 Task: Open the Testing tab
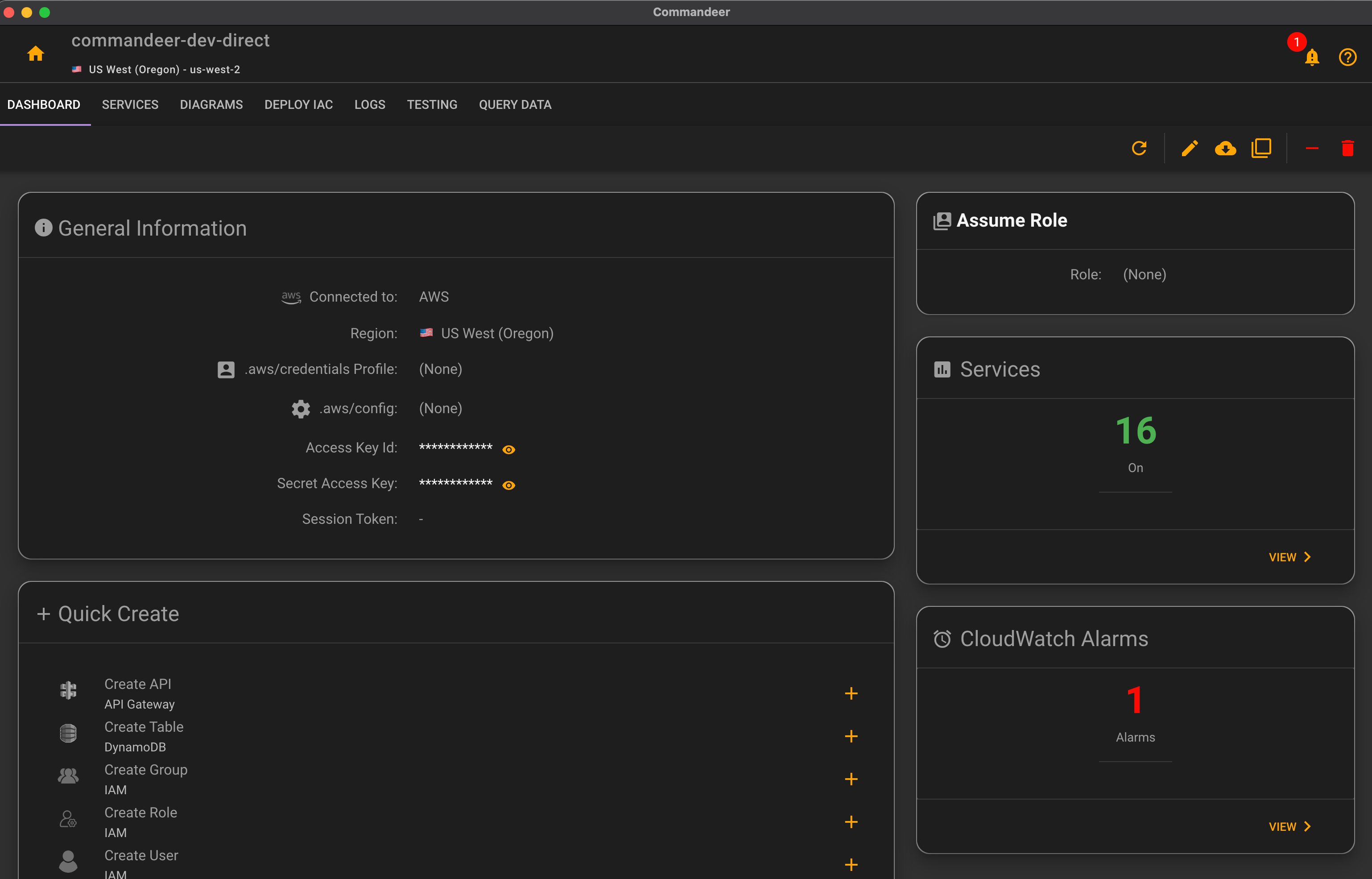pos(432,104)
